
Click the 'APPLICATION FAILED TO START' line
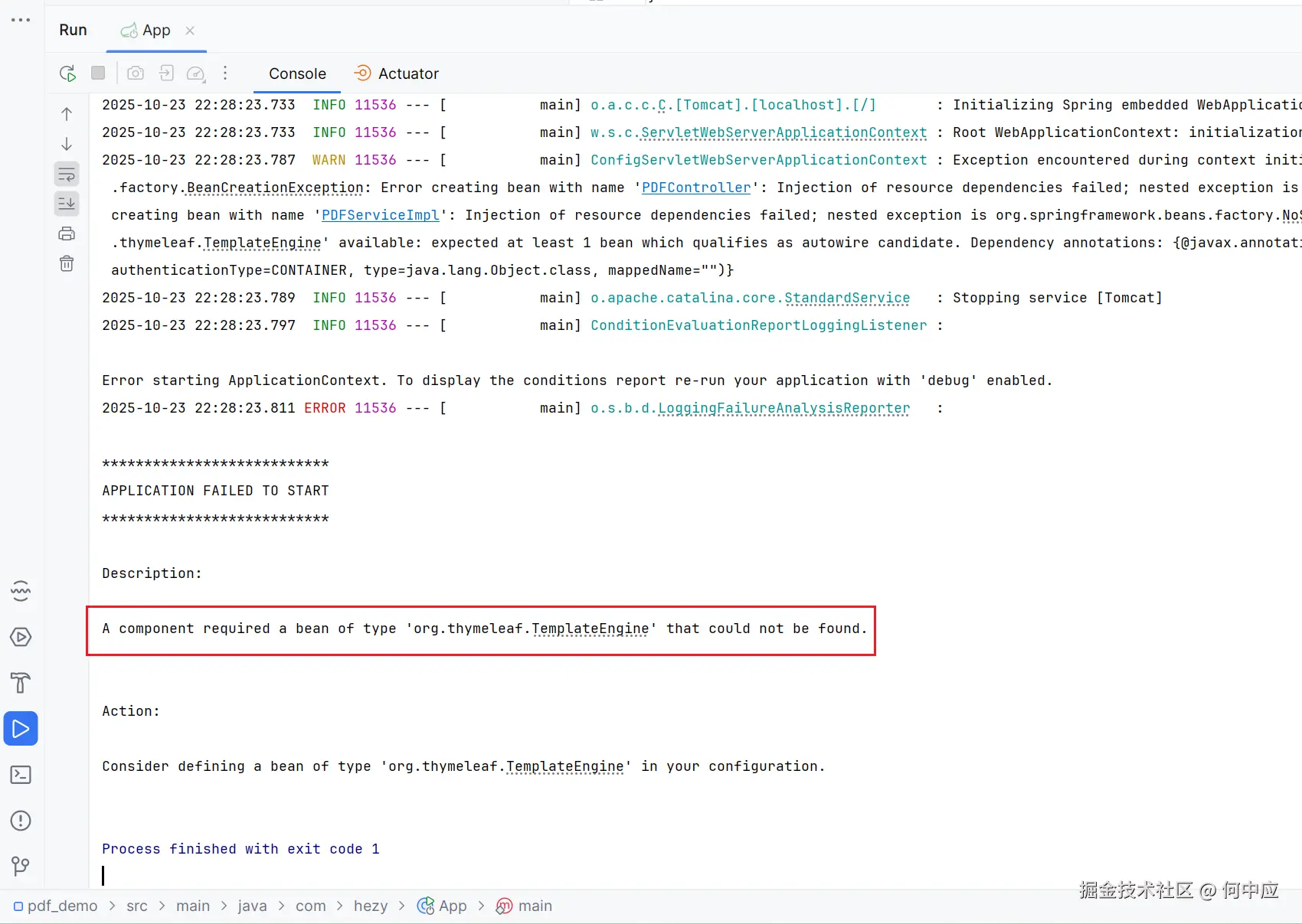coord(215,491)
